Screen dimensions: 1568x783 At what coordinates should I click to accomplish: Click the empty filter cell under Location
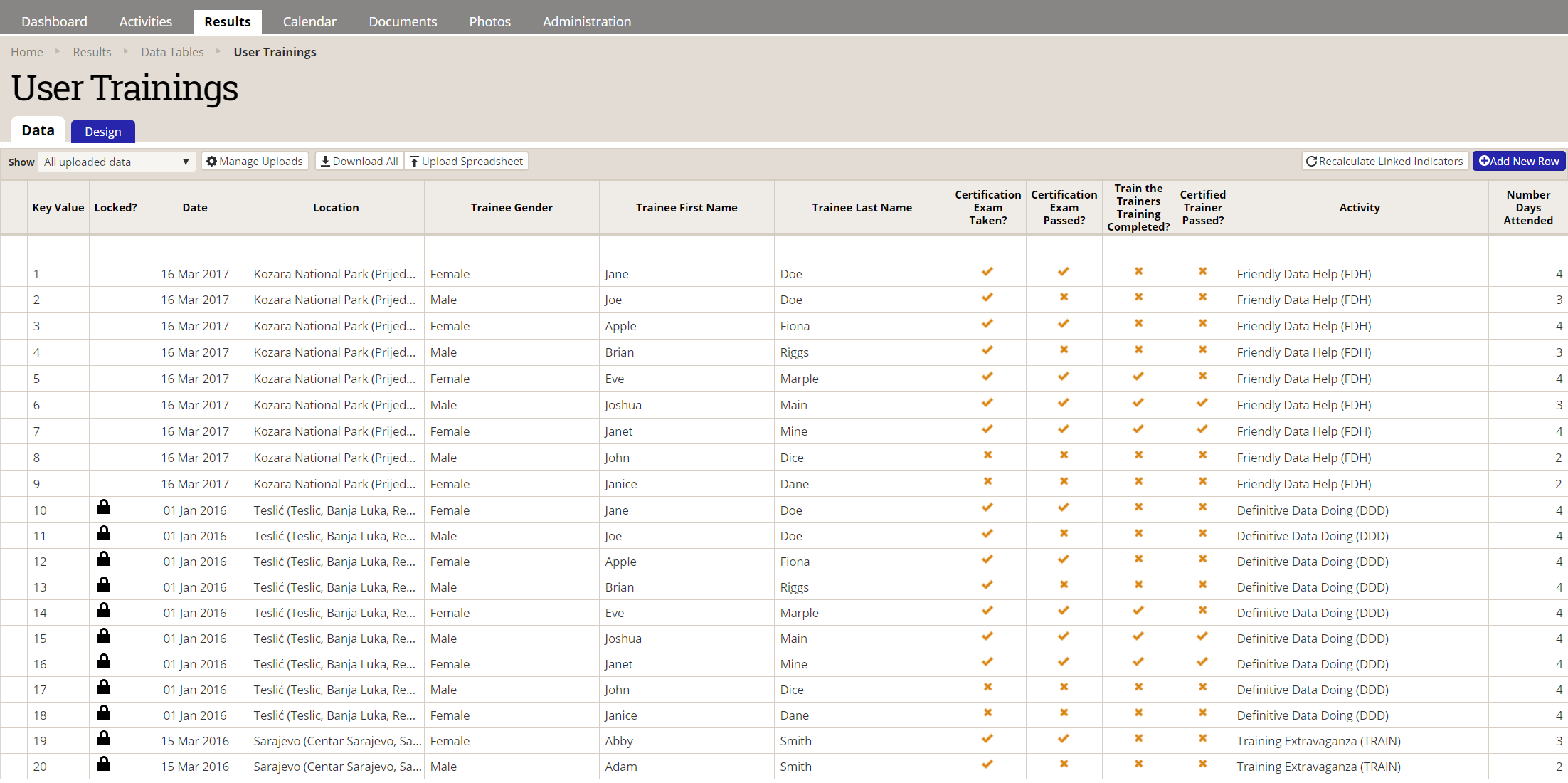[x=336, y=248]
